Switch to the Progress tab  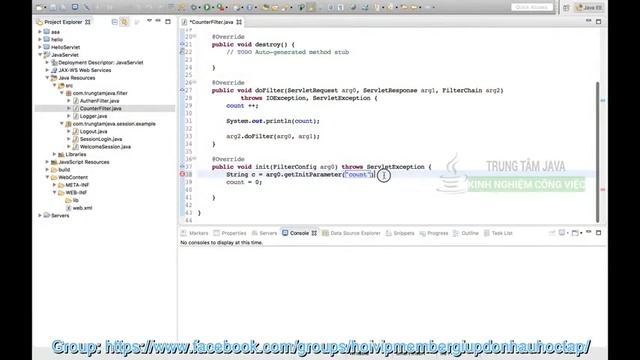pos(433,233)
